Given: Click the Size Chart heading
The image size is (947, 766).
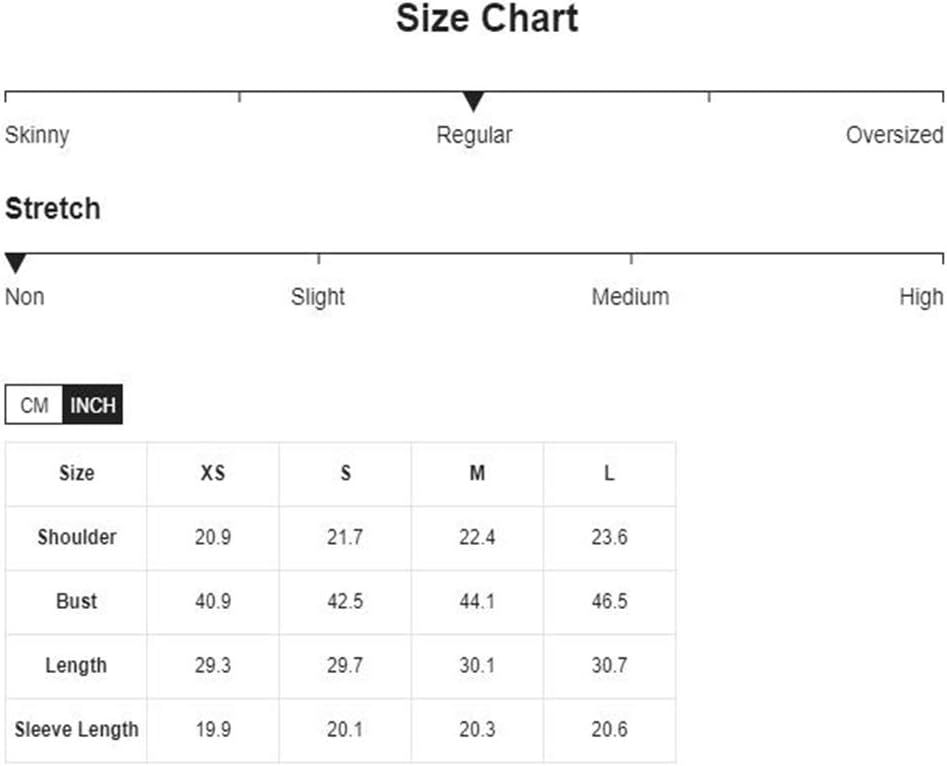Looking at the screenshot, I should point(487,18).
